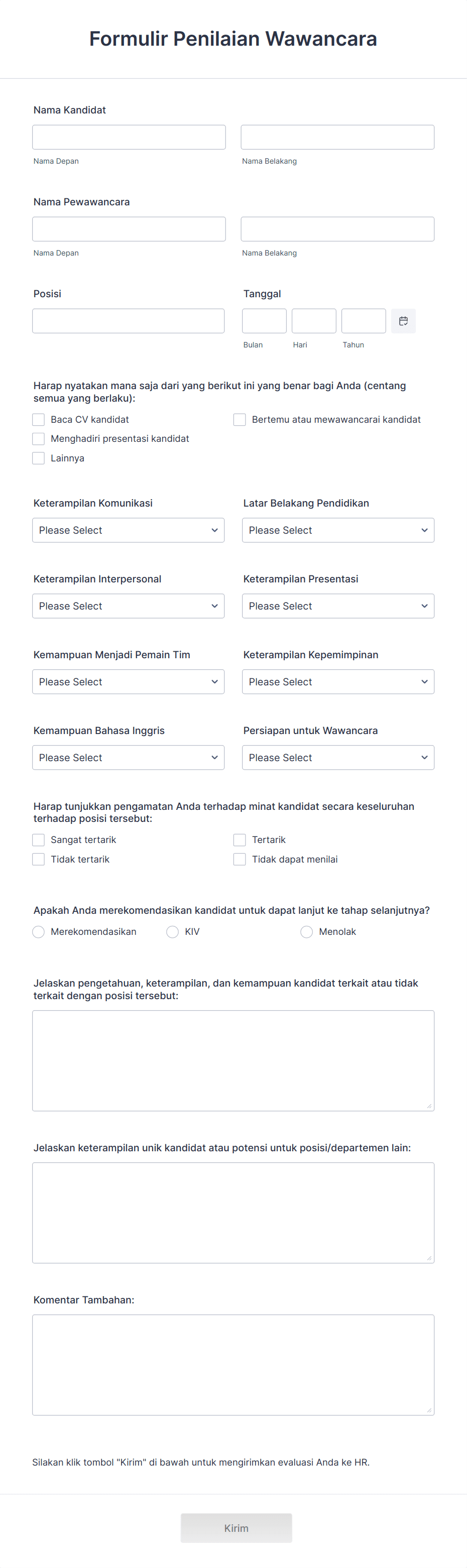Check the "Baca CV kandidat" checkbox
This screenshot has width=467, height=1568.
(x=38, y=419)
